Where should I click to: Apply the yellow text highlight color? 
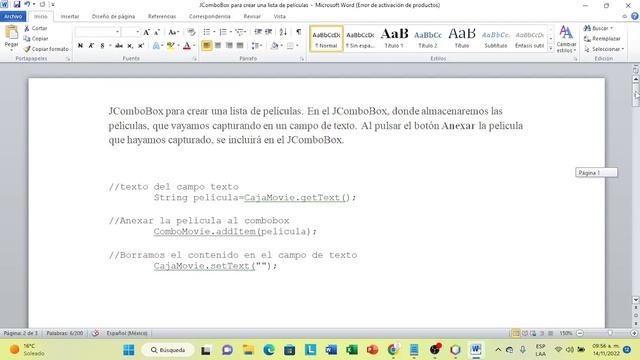171,46
